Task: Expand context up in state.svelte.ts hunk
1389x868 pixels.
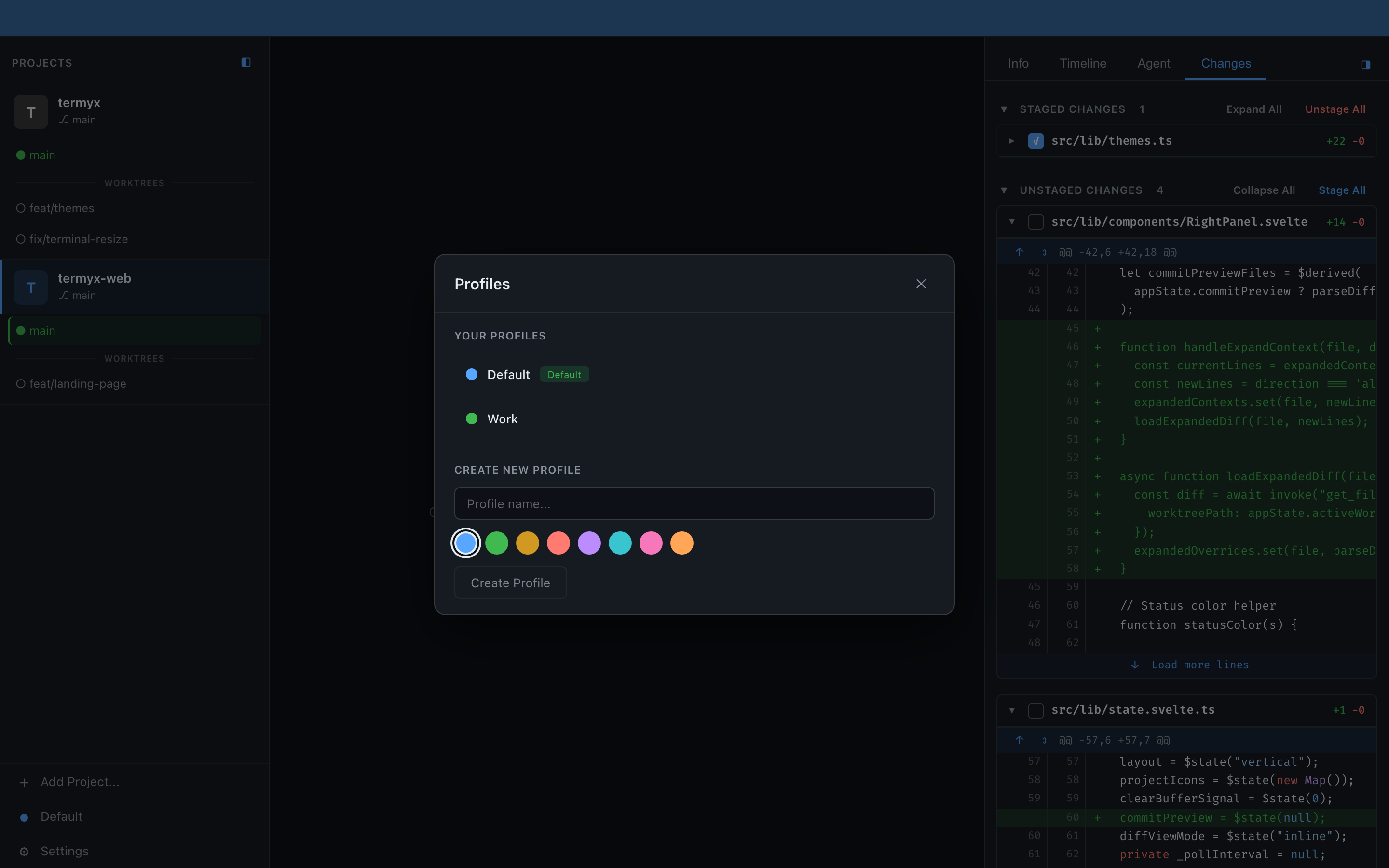Action: tap(1020, 740)
